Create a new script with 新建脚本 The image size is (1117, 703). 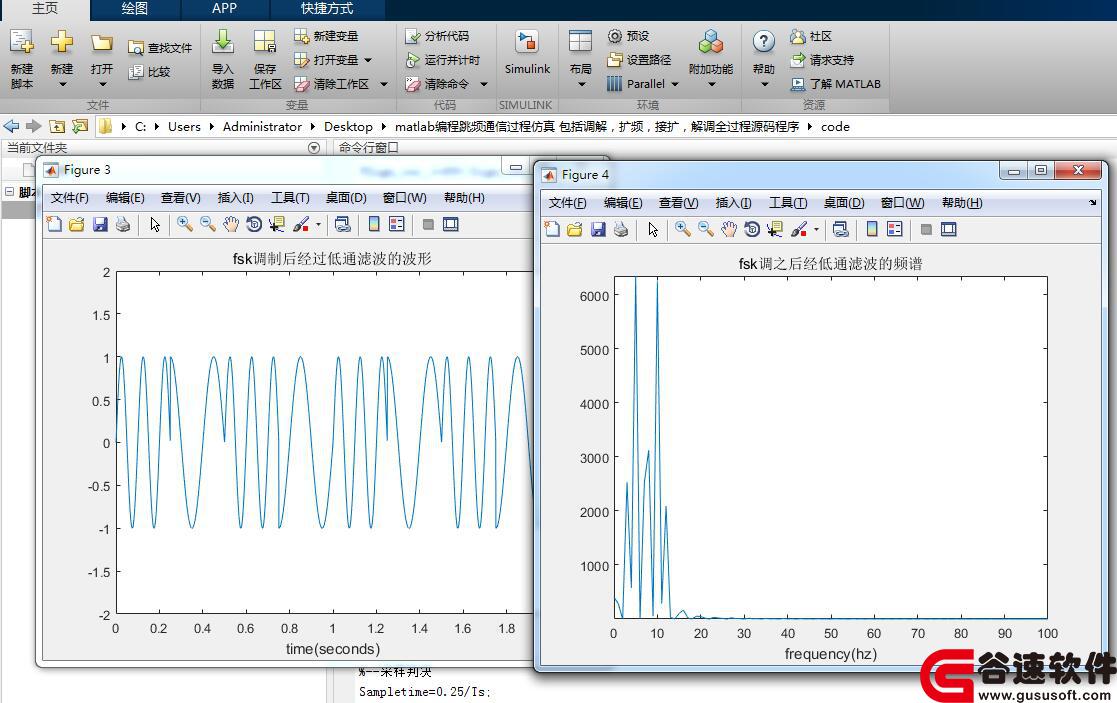point(21,59)
